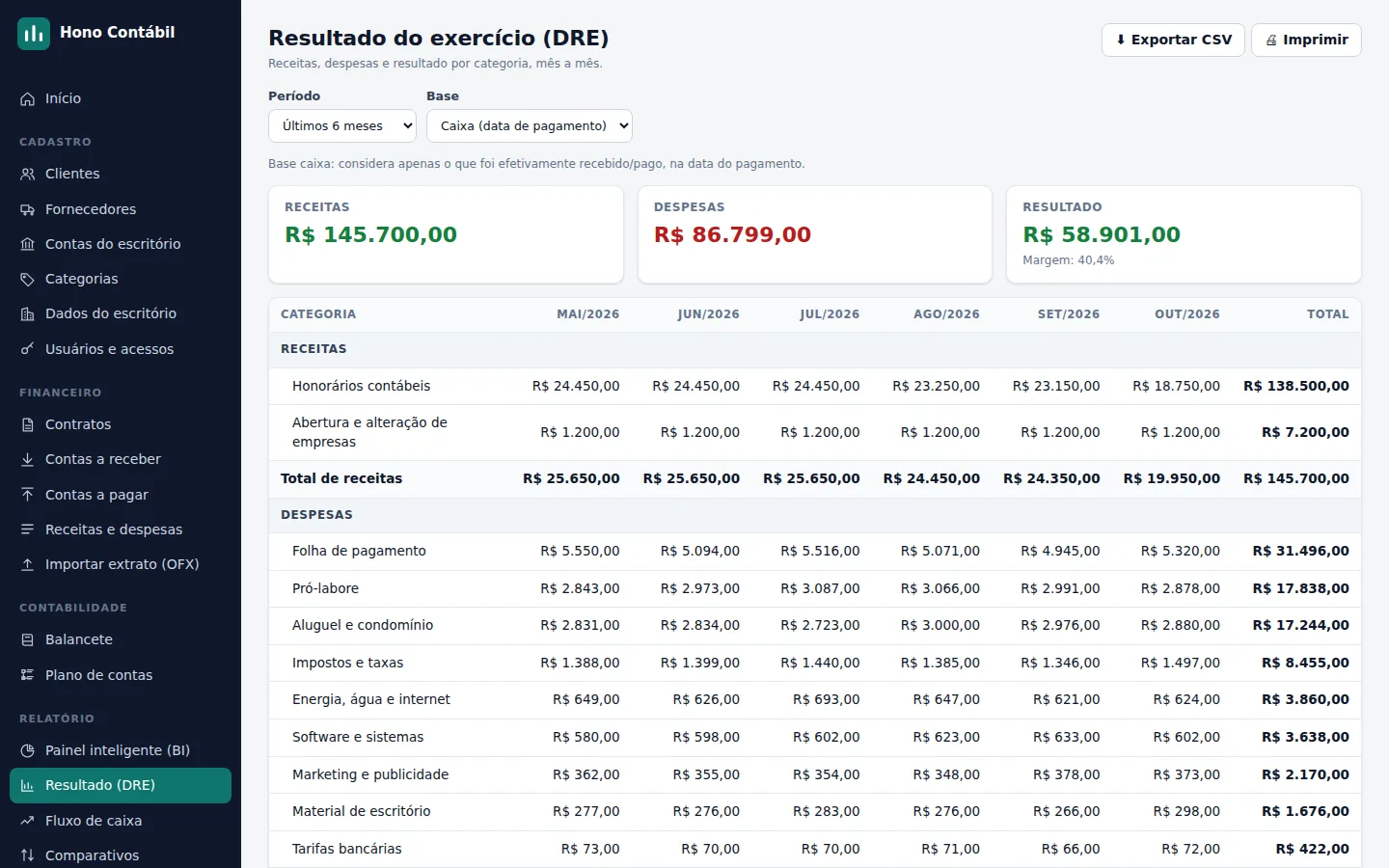1389x868 pixels.
Task: Click the Aluguel e condomínio row label
Action: click(363, 625)
